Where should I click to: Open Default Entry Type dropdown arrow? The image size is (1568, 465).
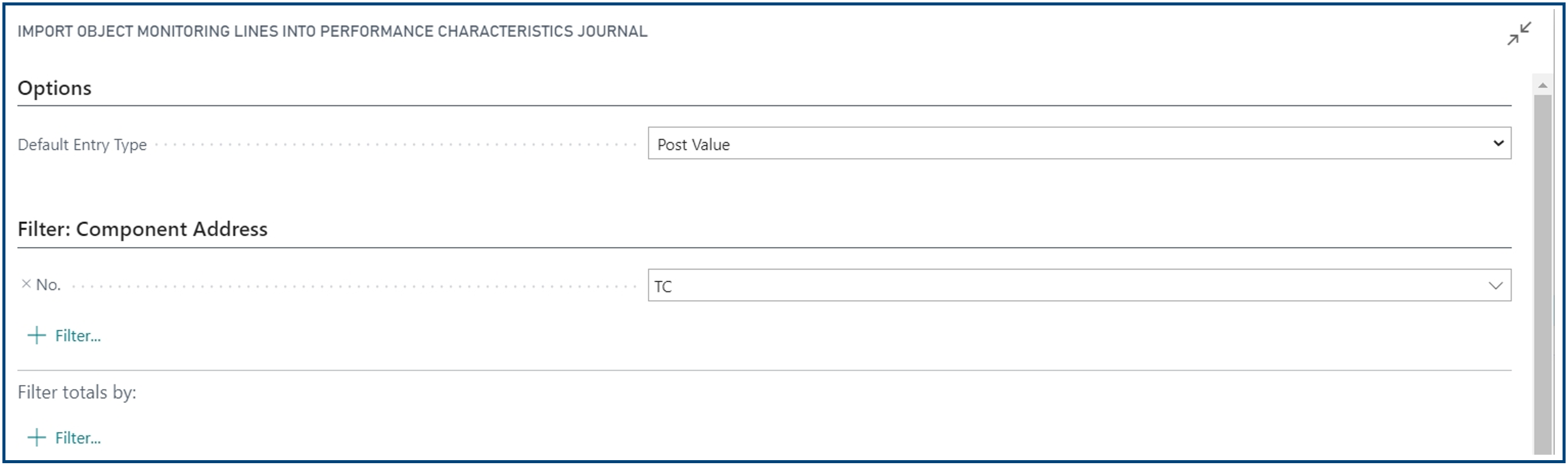[x=1498, y=143]
